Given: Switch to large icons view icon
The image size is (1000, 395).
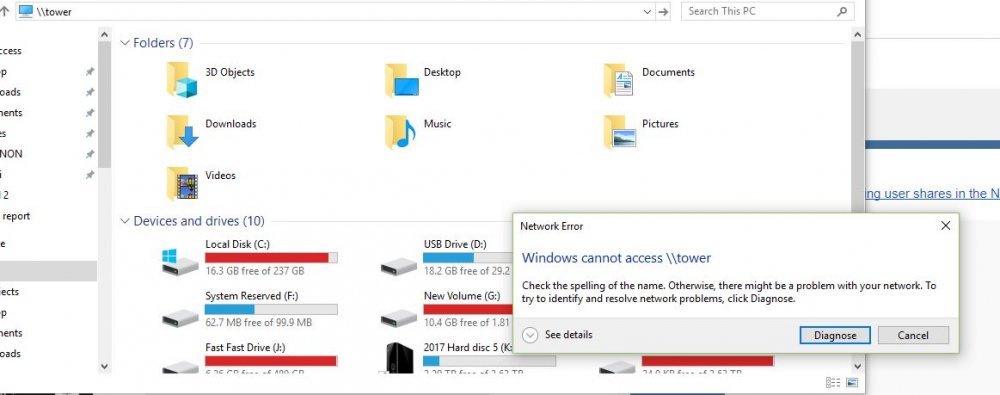Looking at the screenshot, I should [x=852, y=383].
